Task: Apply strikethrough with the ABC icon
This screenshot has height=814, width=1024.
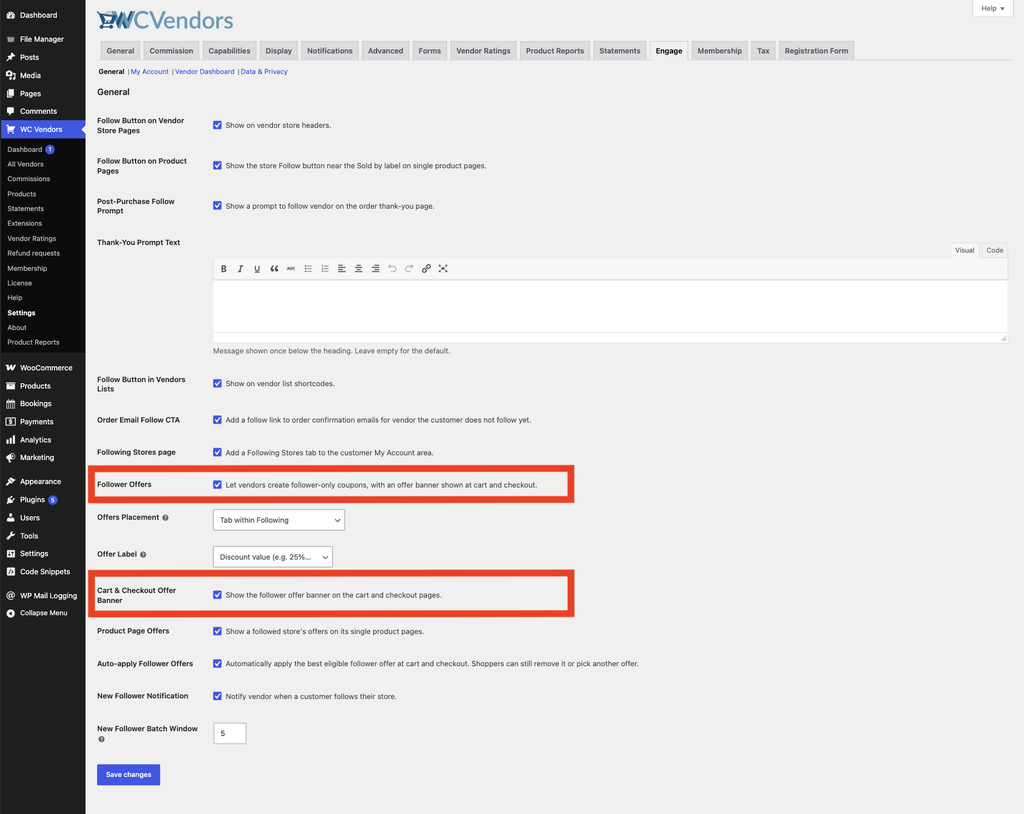Action: pyautogui.click(x=291, y=269)
